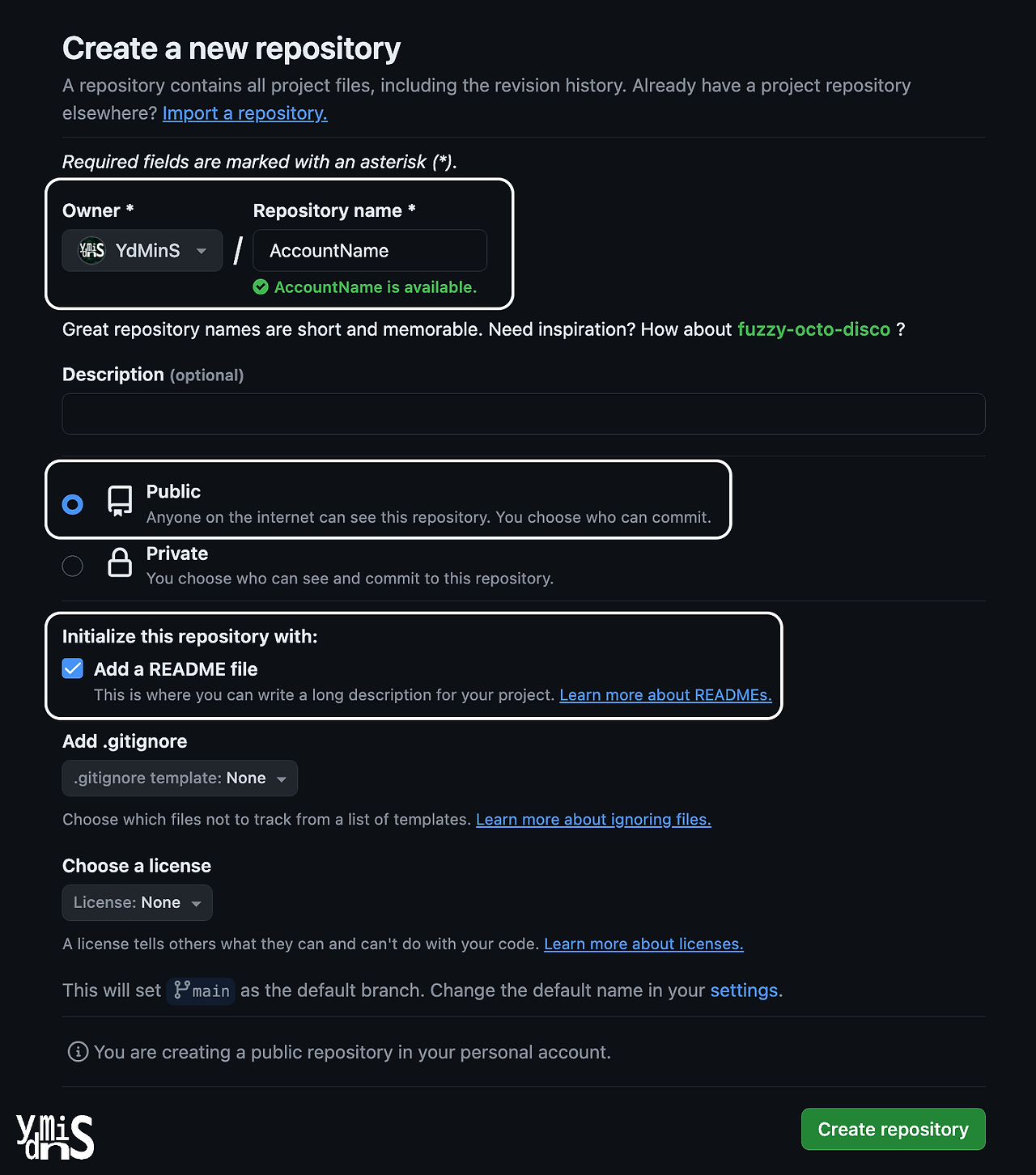Click the Create repository button
Screen dimensions: 1036x1175
point(893,1129)
